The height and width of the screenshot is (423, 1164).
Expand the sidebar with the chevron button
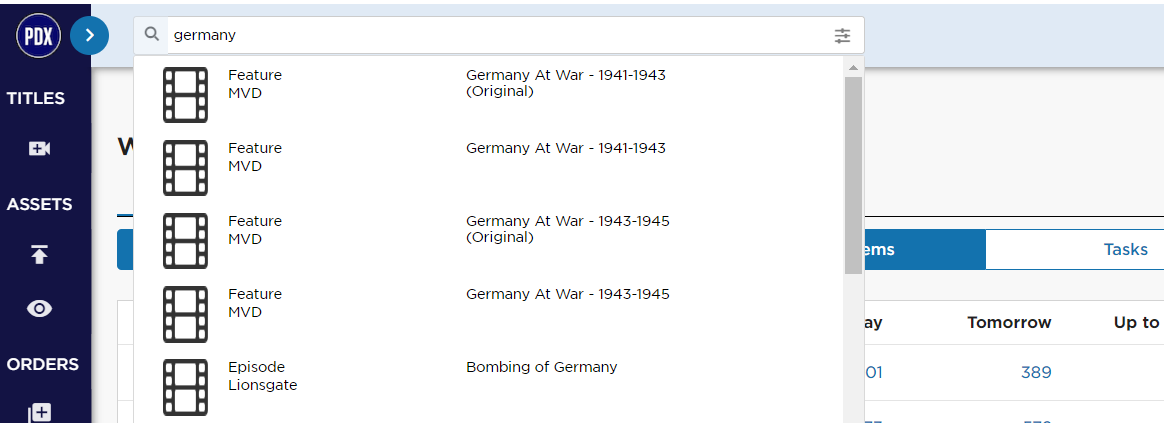pos(90,35)
